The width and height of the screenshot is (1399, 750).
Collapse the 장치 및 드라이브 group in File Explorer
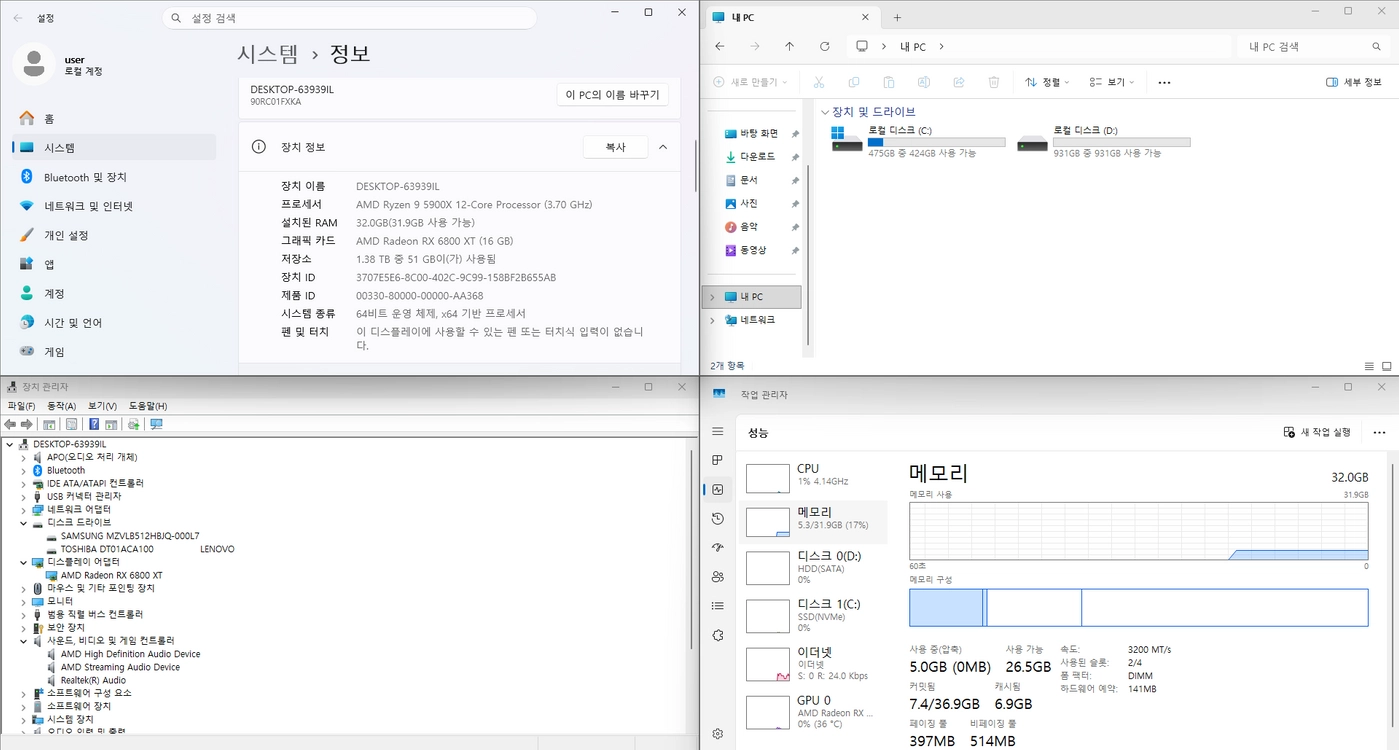click(x=824, y=112)
